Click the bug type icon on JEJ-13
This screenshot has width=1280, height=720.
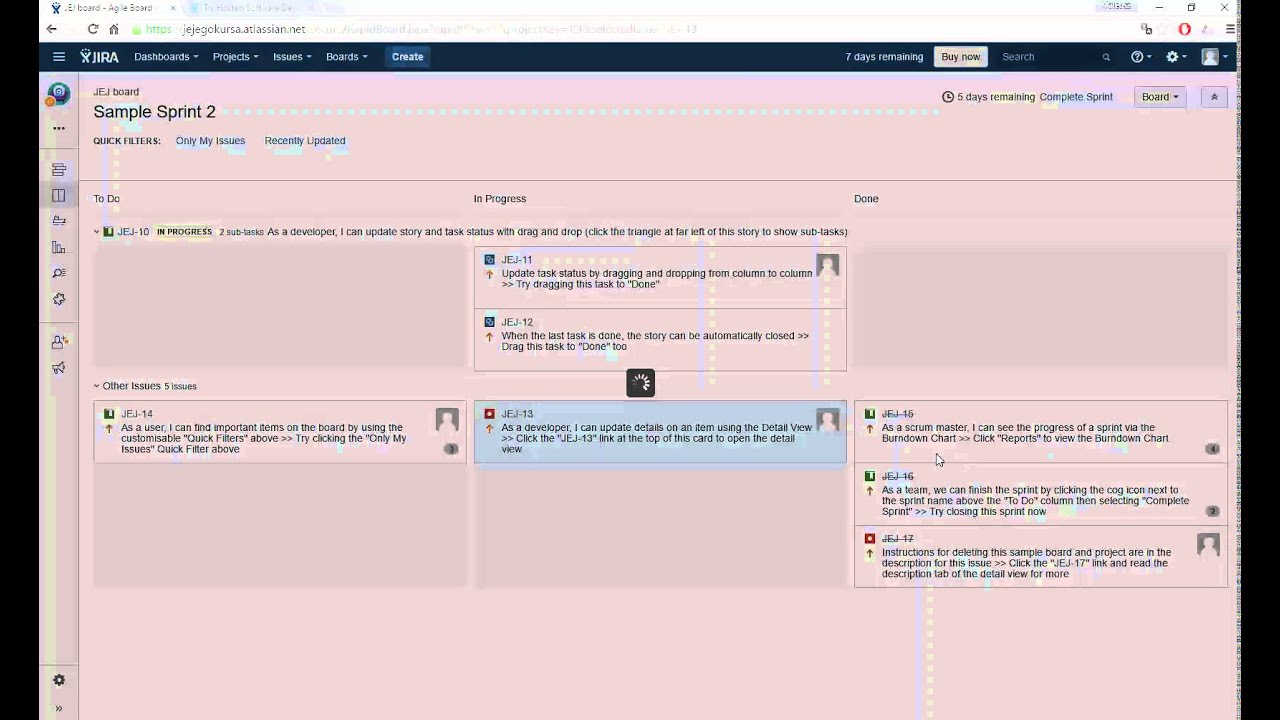click(489, 414)
